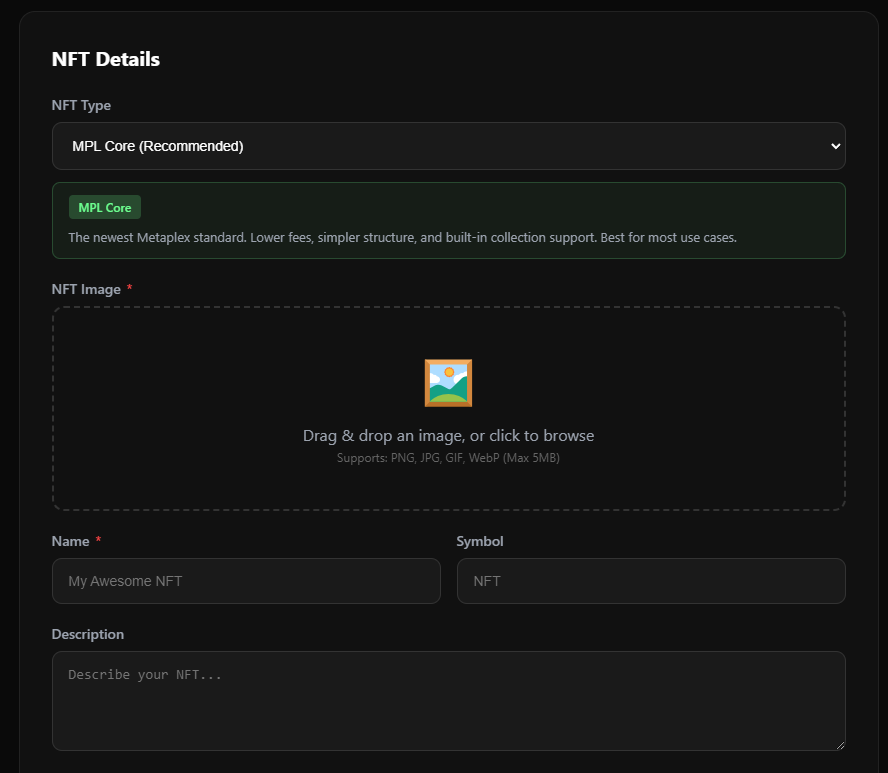Focus the Name input field

[246, 581]
